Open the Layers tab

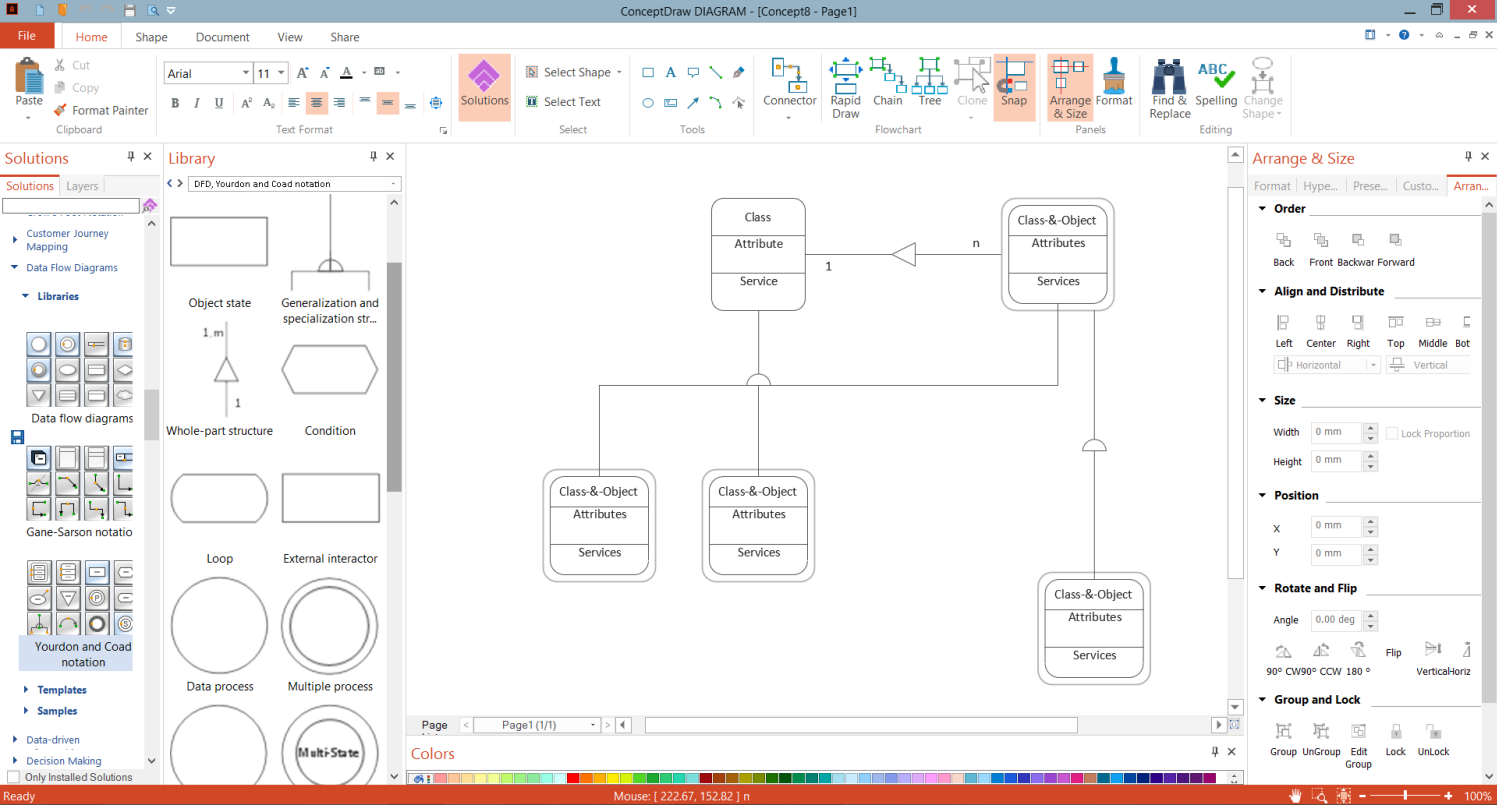pyautogui.click(x=82, y=186)
